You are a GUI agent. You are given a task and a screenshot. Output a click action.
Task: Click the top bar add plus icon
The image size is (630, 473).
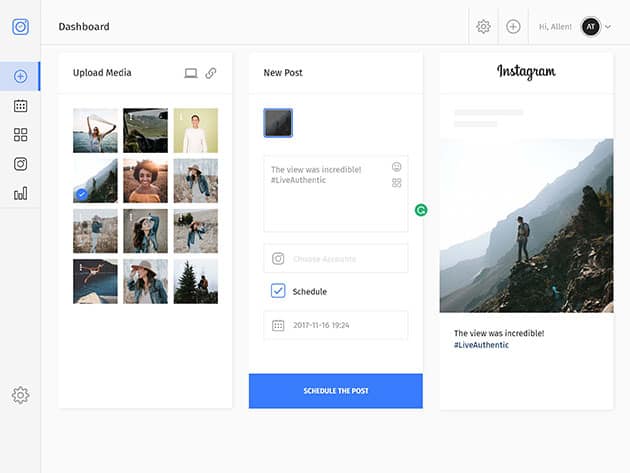pyautogui.click(x=513, y=27)
